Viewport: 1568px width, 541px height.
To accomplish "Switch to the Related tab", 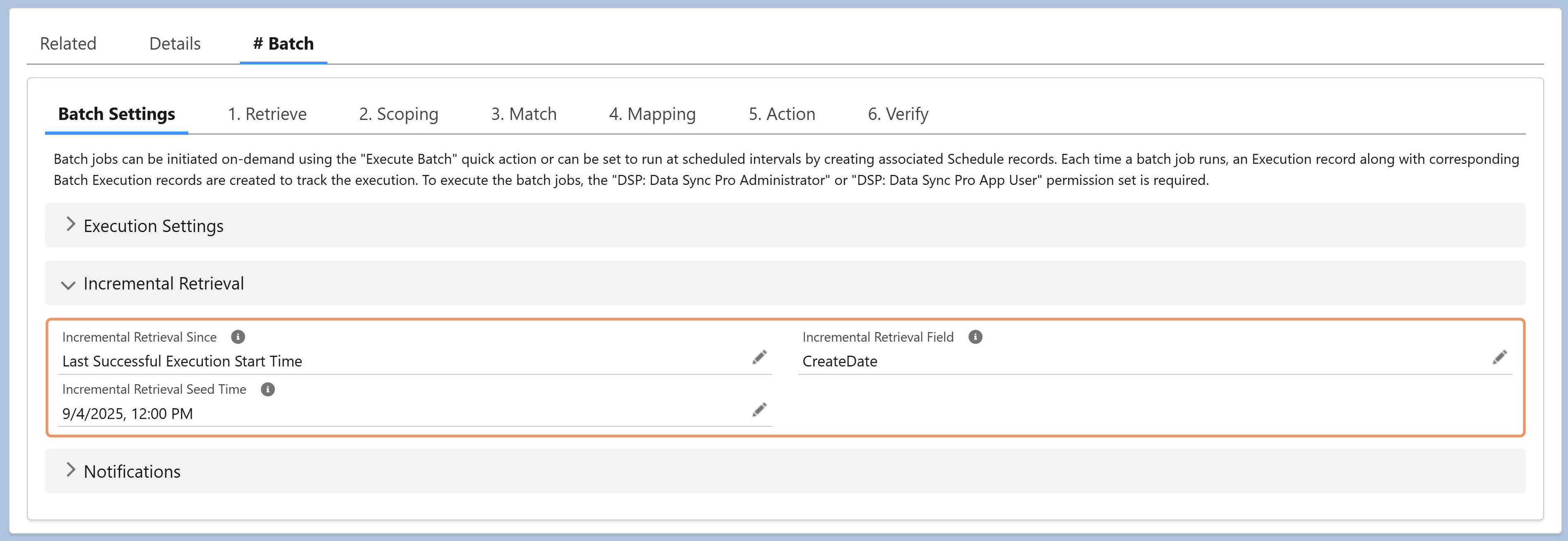I will tap(68, 44).
